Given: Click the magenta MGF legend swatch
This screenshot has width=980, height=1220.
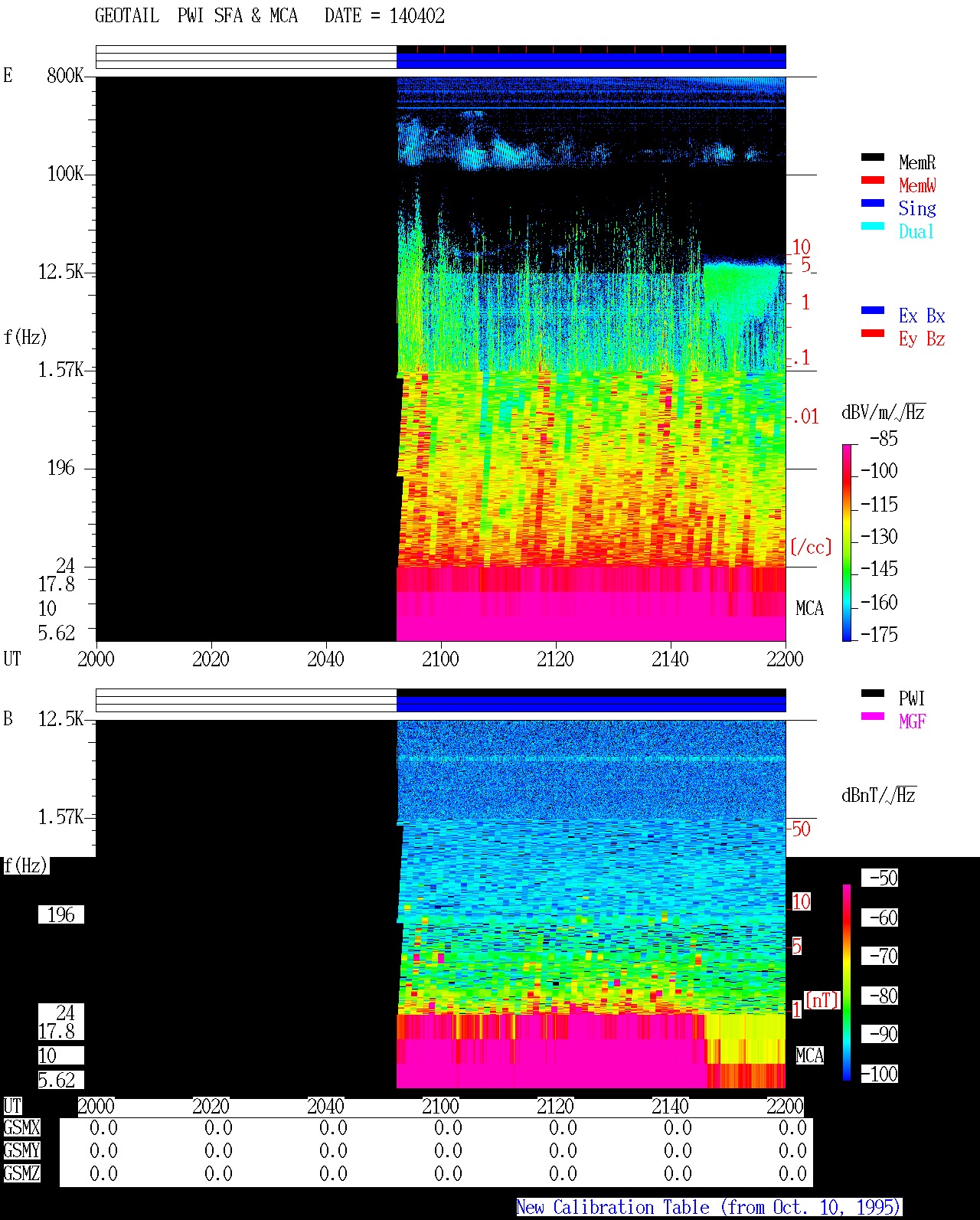Looking at the screenshot, I should (x=873, y=717).
